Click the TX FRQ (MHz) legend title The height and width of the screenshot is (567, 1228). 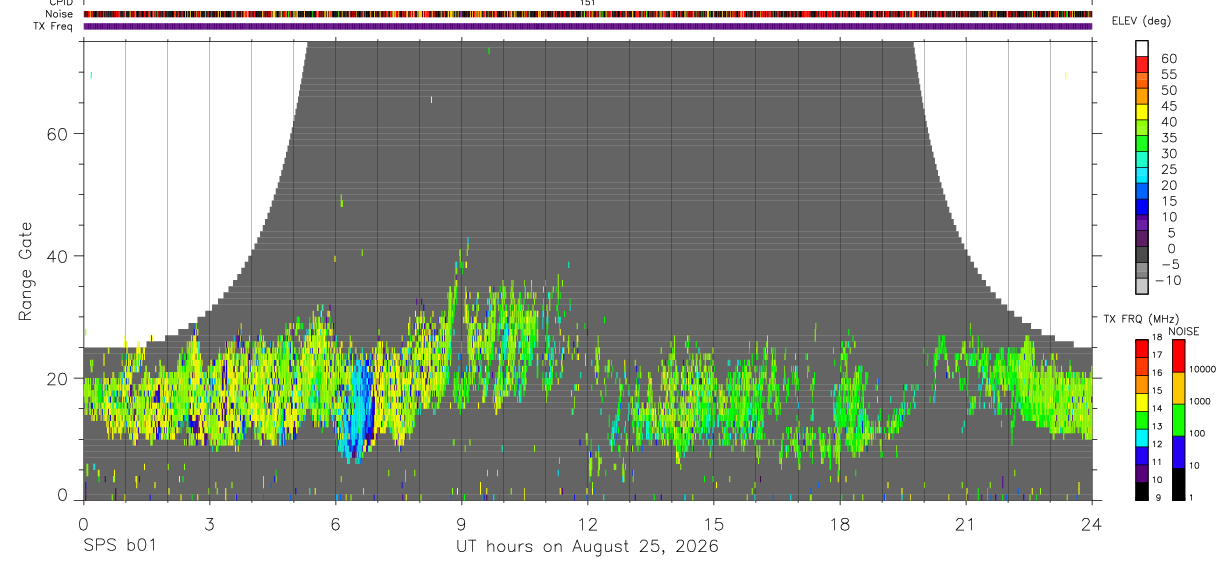click(1138, 319)
